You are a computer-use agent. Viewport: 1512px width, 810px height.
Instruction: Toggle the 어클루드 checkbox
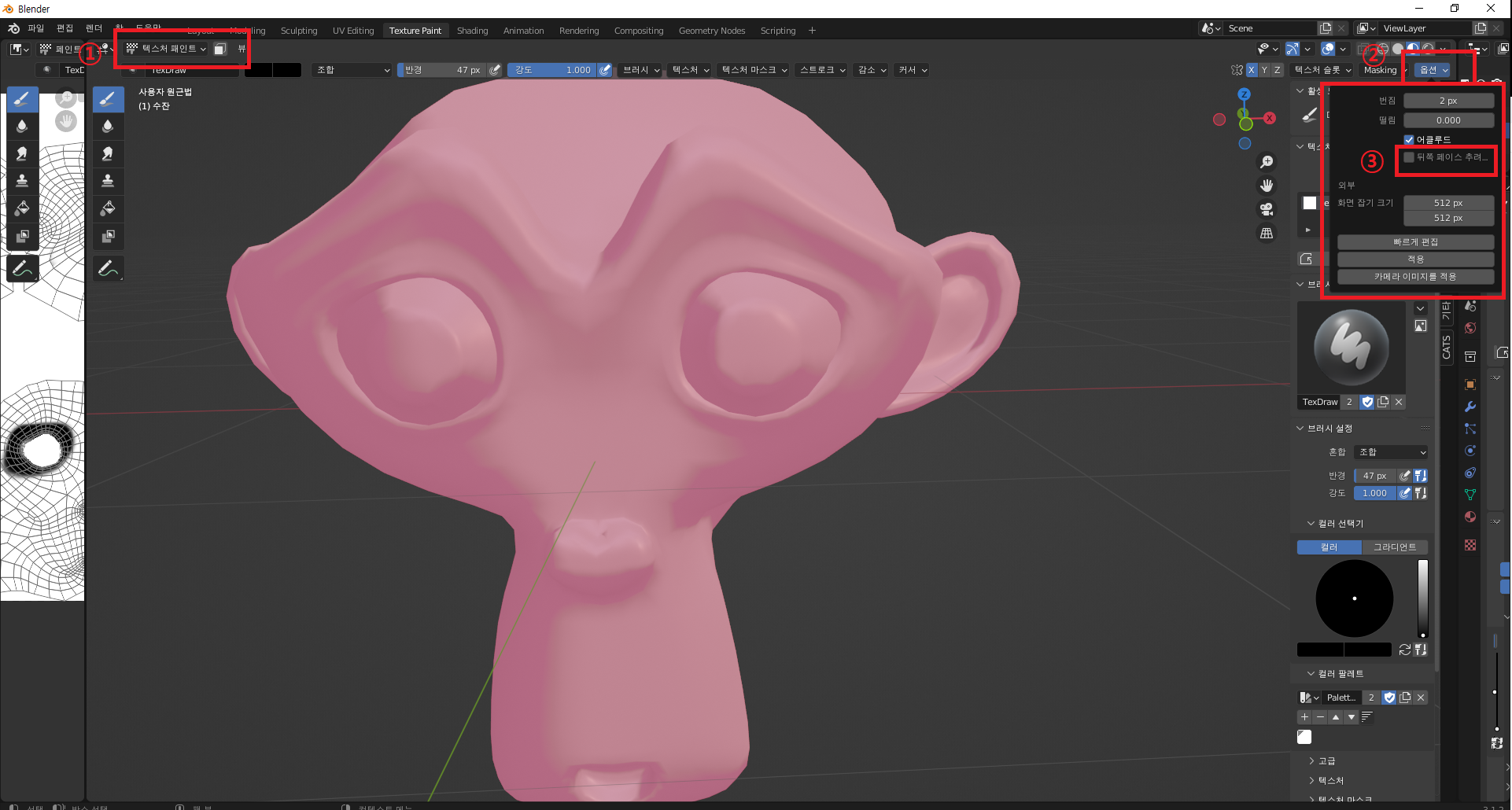(x=1409, y=140)
